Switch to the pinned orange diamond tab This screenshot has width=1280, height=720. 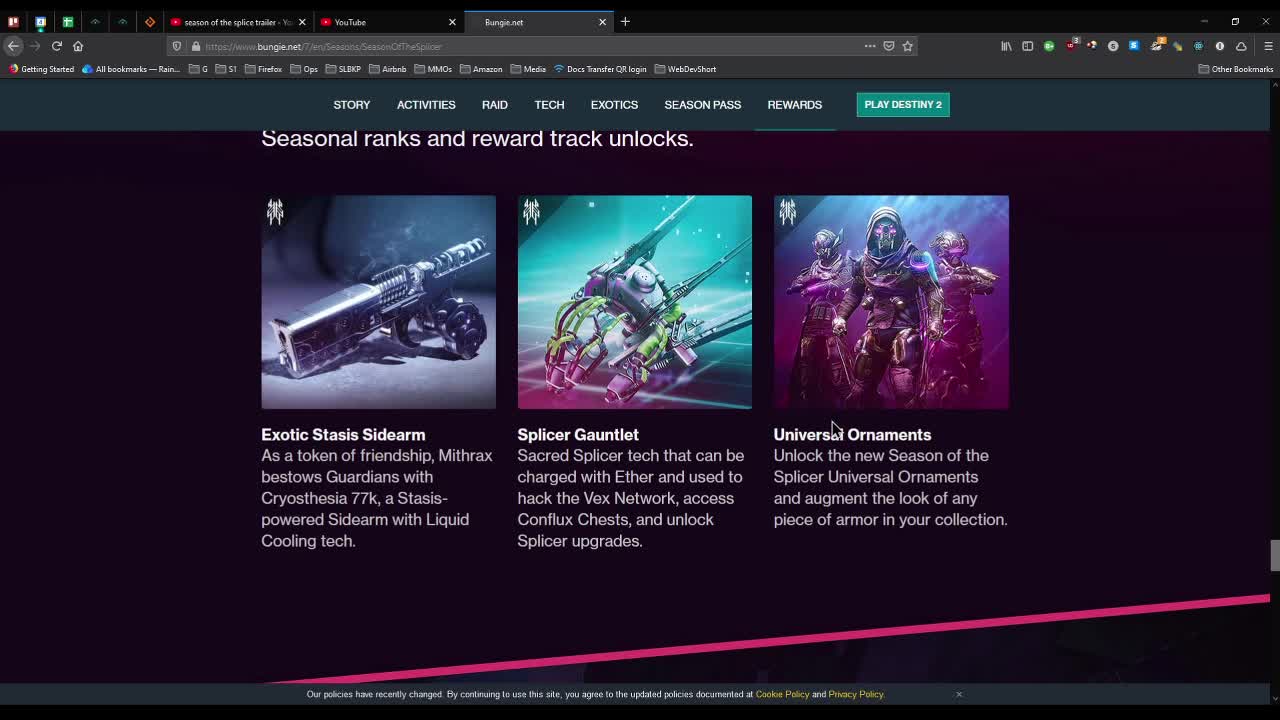(x=150, y=22)
